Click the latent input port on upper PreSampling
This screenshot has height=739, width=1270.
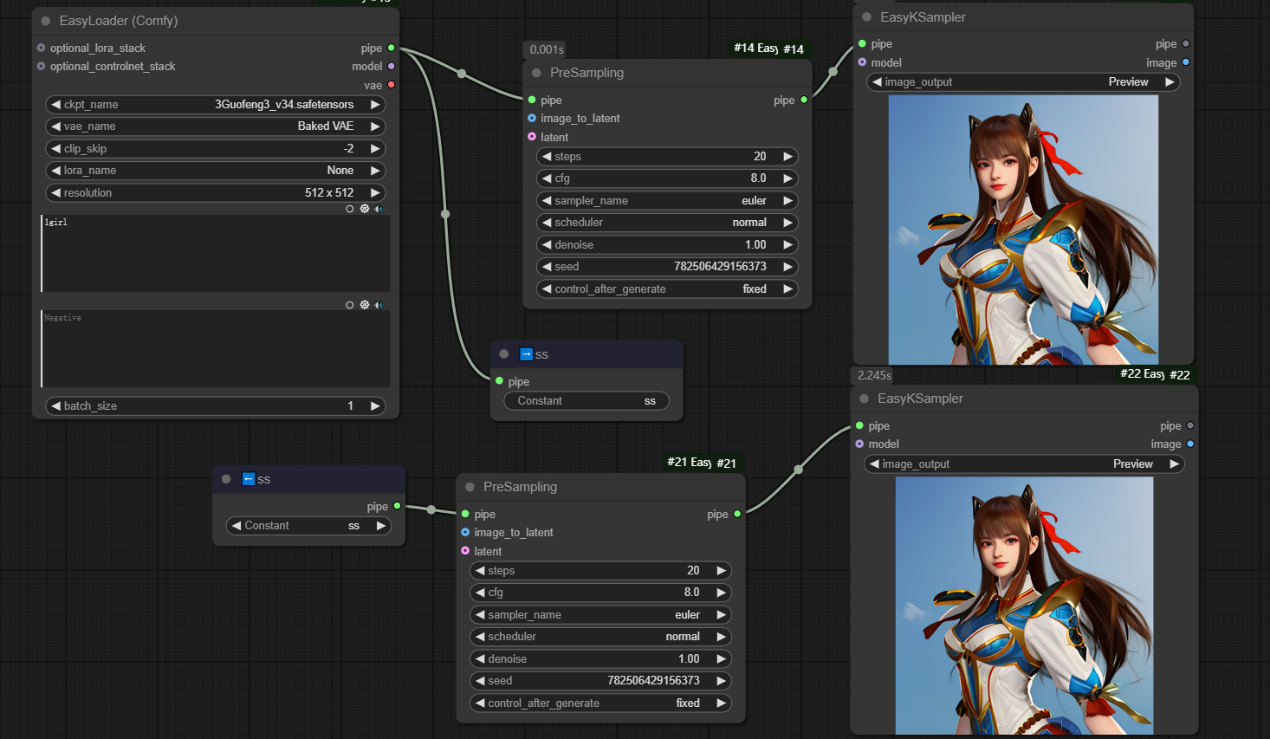(532, 137)
